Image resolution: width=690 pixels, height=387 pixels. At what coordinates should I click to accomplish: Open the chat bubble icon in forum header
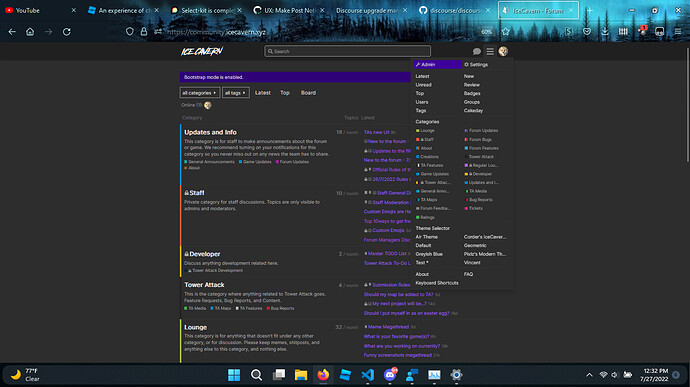476,52
